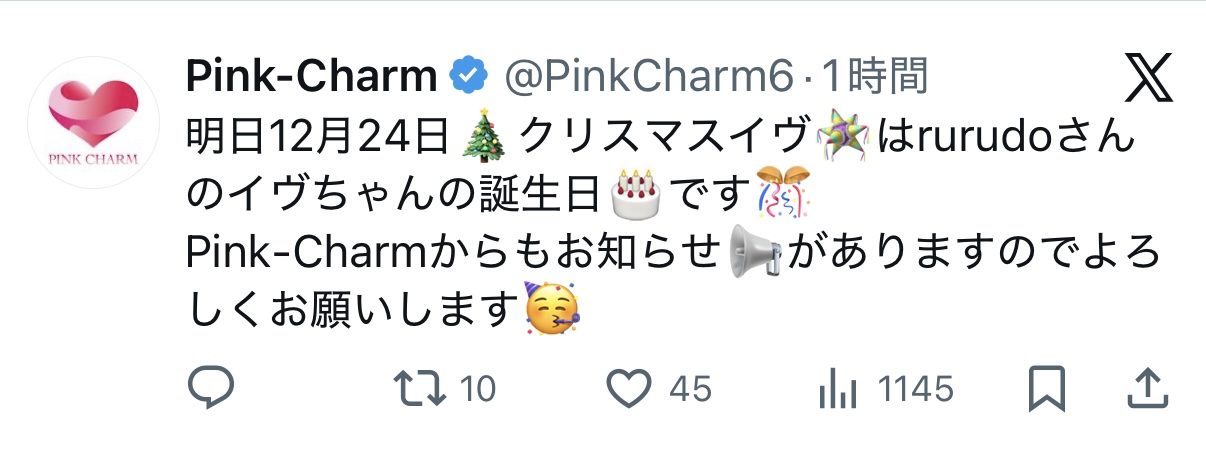Like the post with the heart icon
This screenshot has height=451, width=1206.
click(x=630, y=389)
